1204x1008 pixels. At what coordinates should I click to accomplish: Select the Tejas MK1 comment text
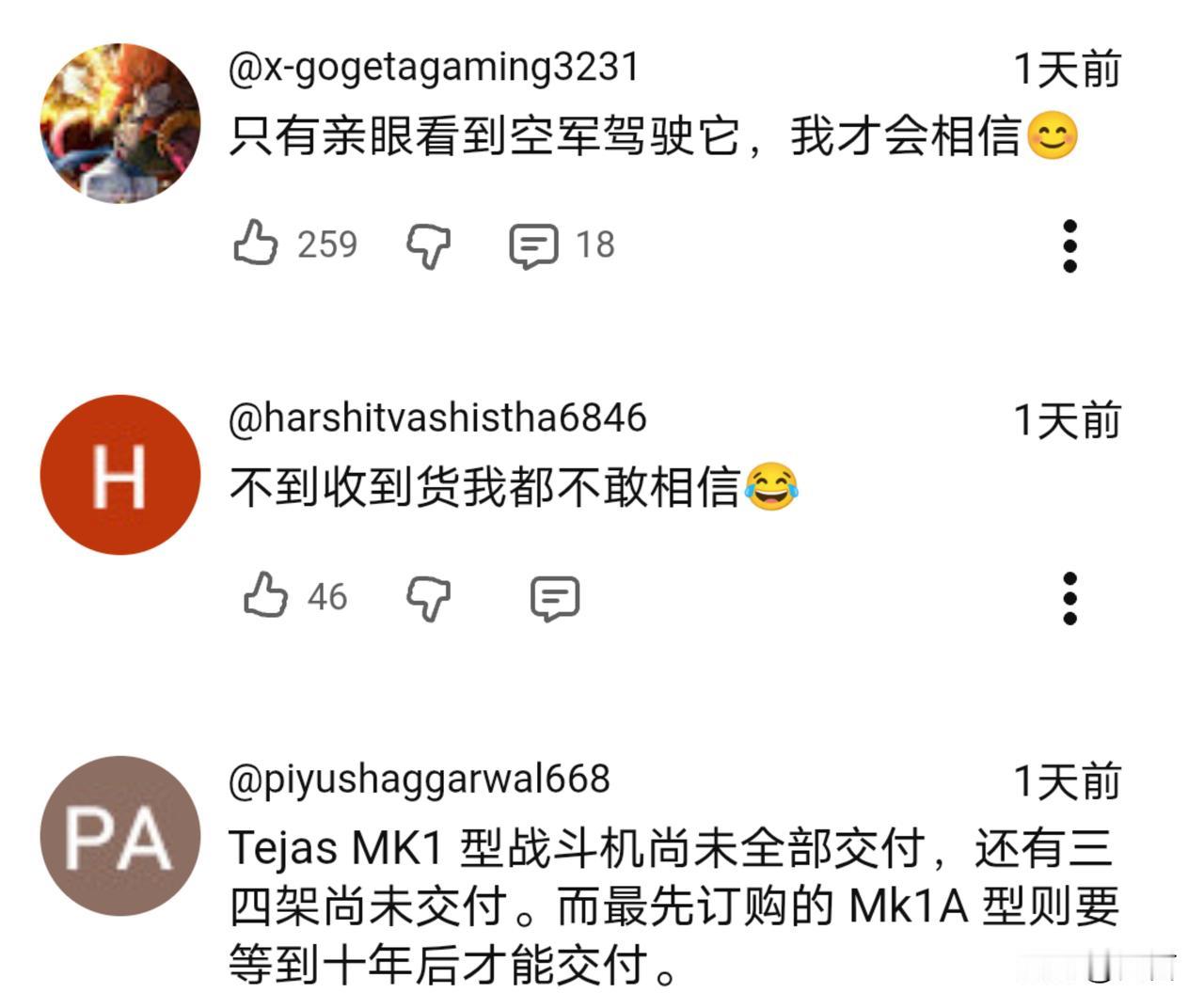pyautogui.click(x=674, y=906)
